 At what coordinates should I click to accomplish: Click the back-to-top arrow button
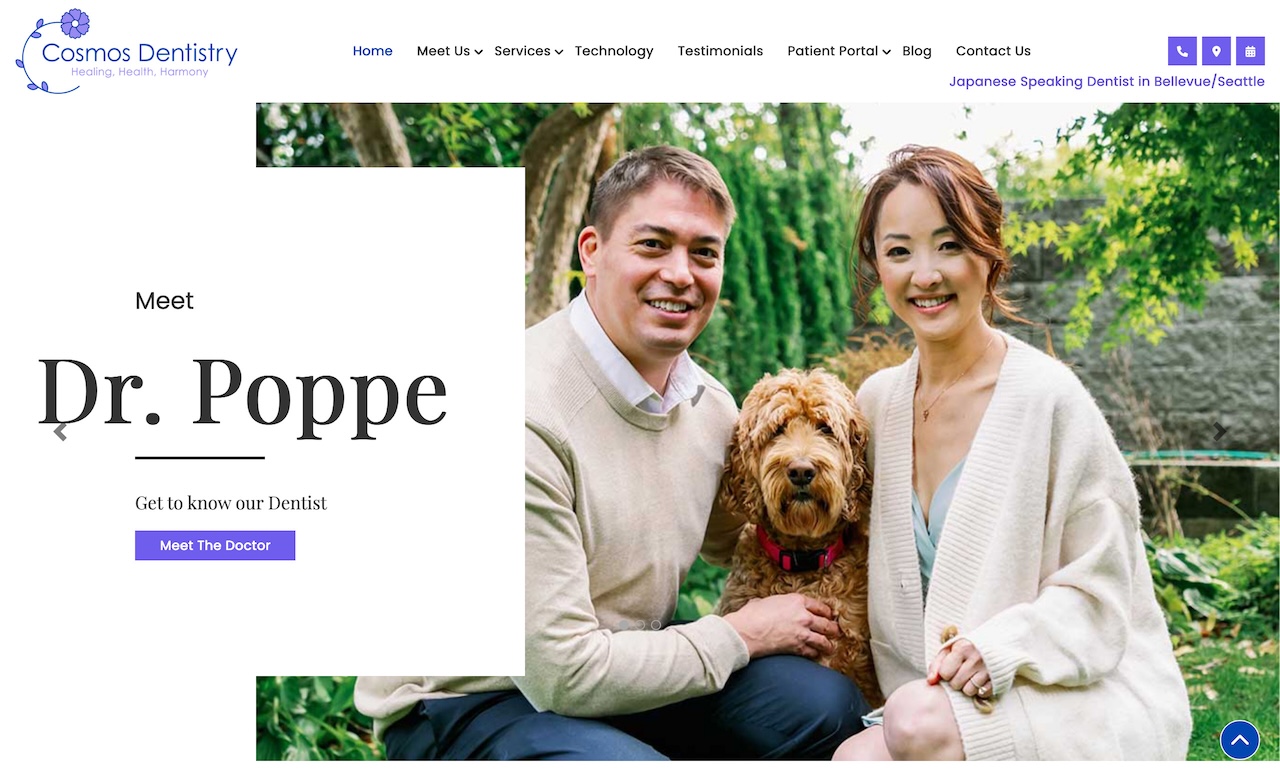(x=1239, y=740)
